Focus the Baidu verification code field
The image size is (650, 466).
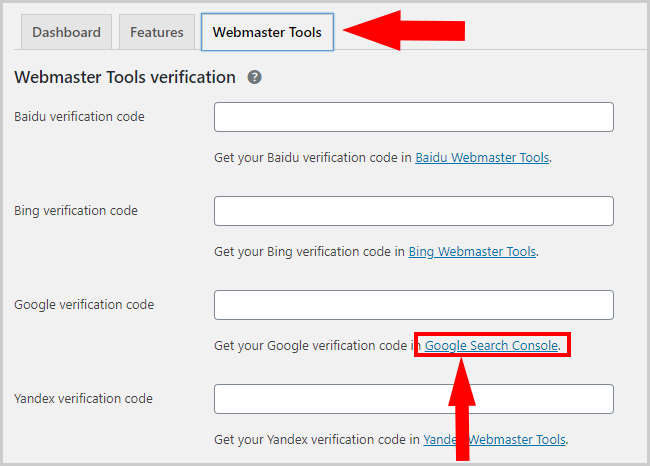point(413,117)
